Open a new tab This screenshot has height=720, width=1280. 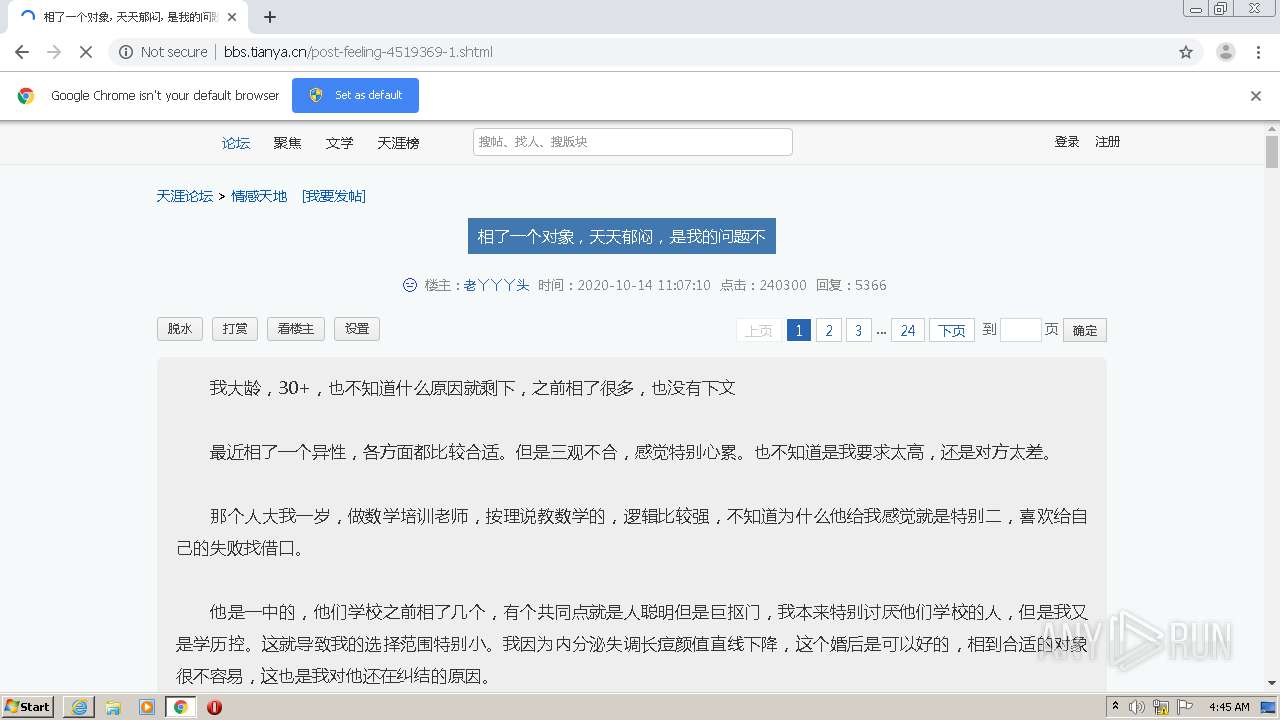point(269,17)
